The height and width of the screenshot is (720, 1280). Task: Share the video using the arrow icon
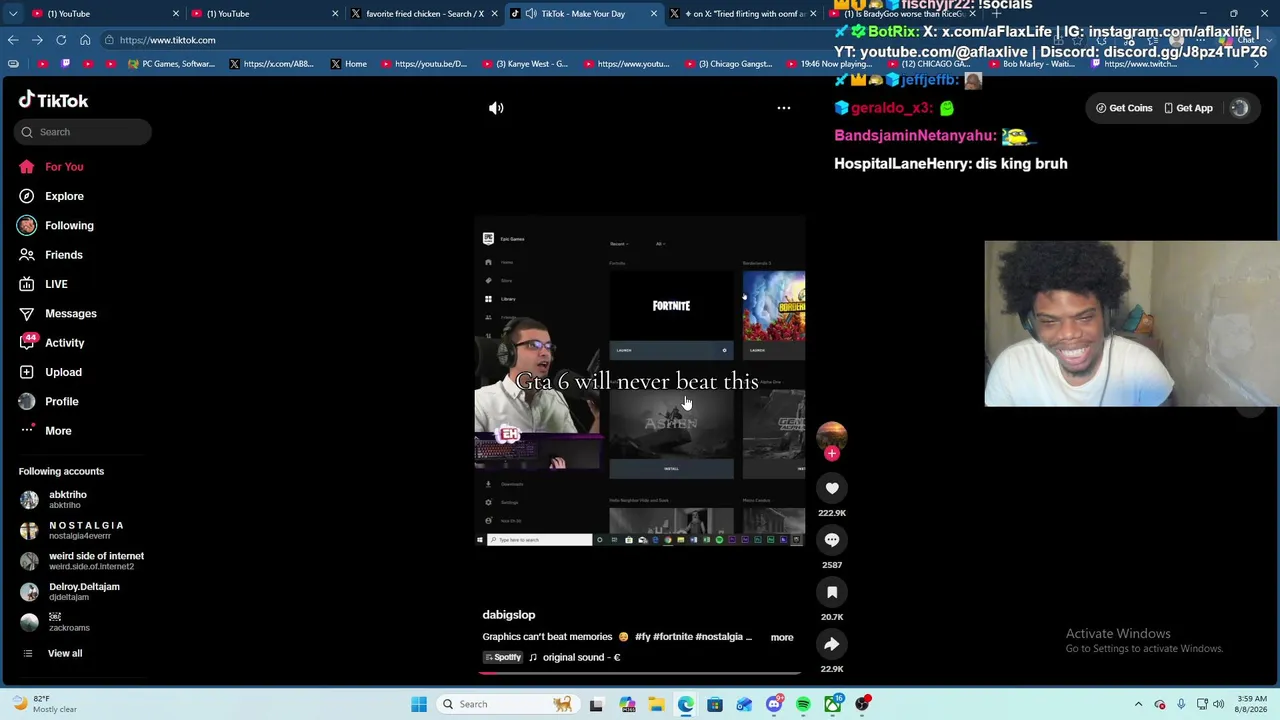pyautogui.click(x=832, y=644)
